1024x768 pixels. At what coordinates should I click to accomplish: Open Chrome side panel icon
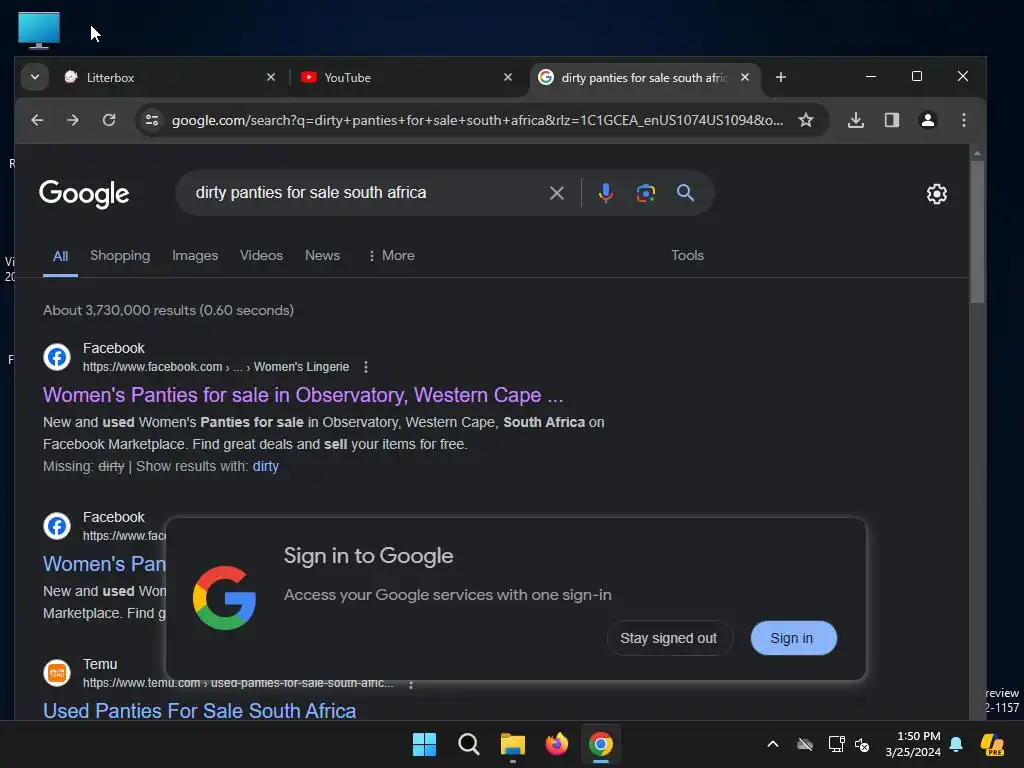point(891,120)
